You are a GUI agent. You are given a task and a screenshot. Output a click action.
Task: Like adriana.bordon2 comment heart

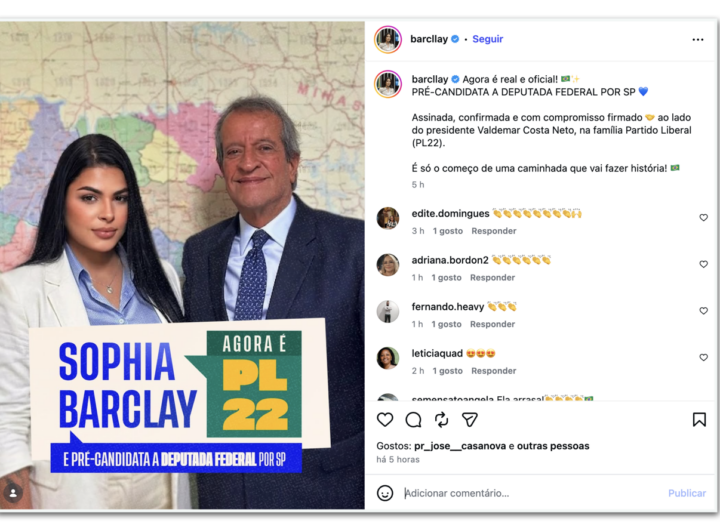tap(703, 264)
